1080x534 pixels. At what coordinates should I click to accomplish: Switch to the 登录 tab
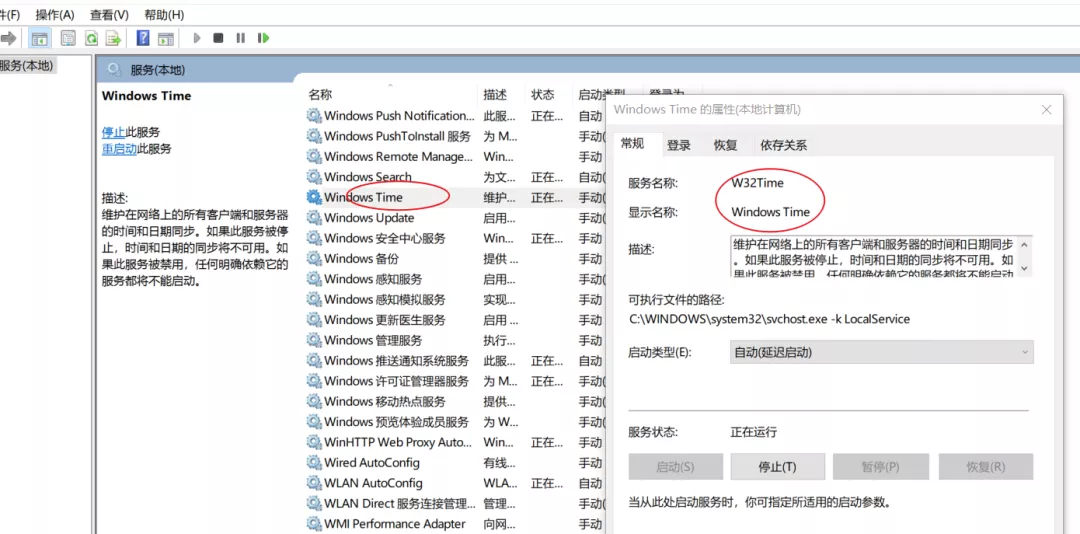coord(678,145)
